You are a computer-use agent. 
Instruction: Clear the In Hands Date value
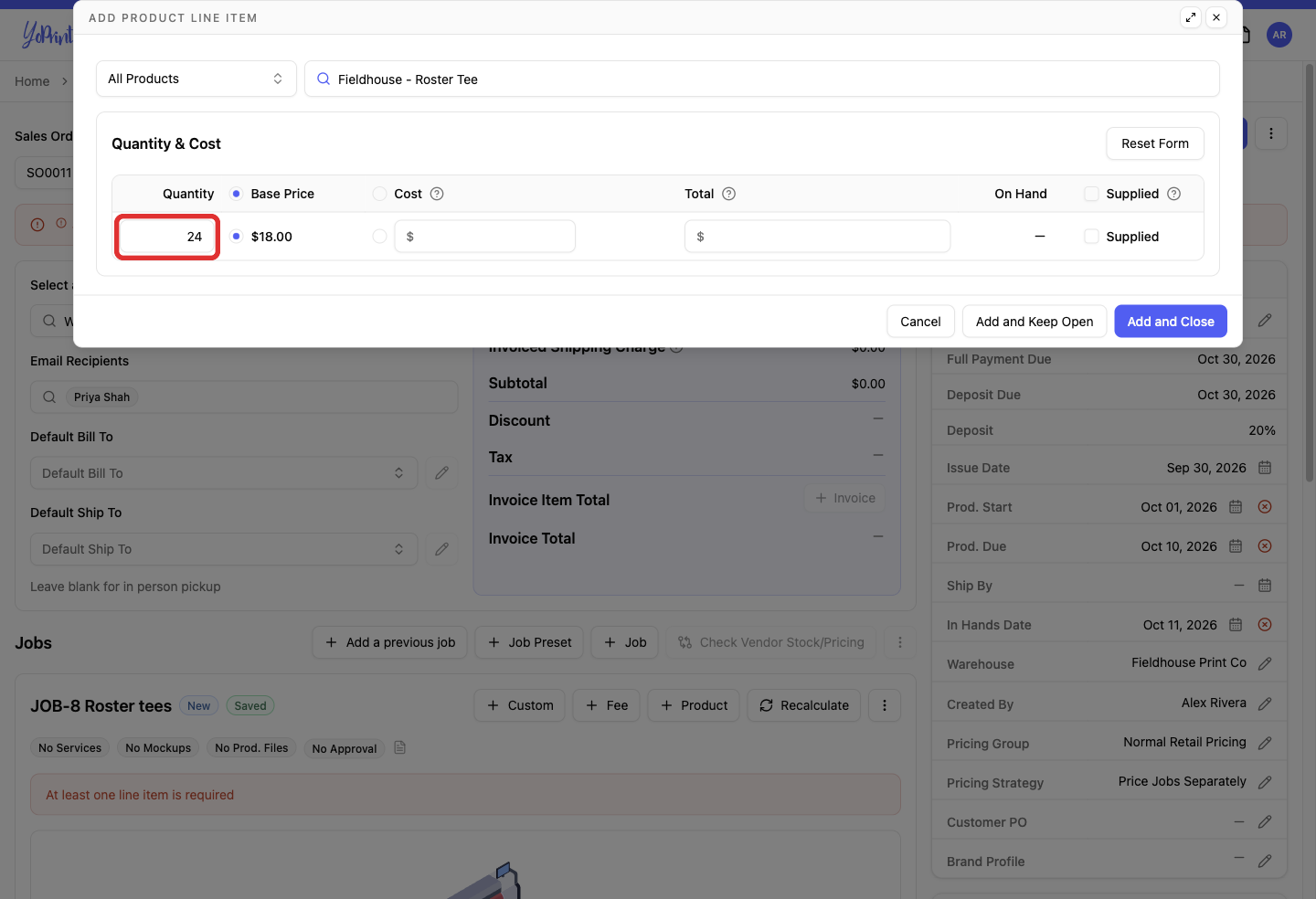point(1265,625)
